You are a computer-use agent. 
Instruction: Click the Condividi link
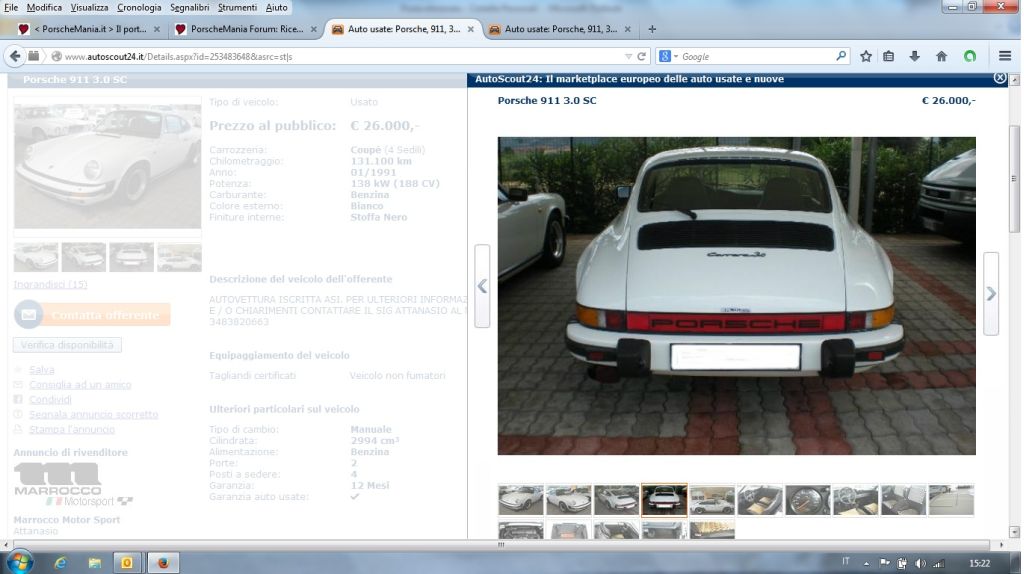click(x=50, y=400)
